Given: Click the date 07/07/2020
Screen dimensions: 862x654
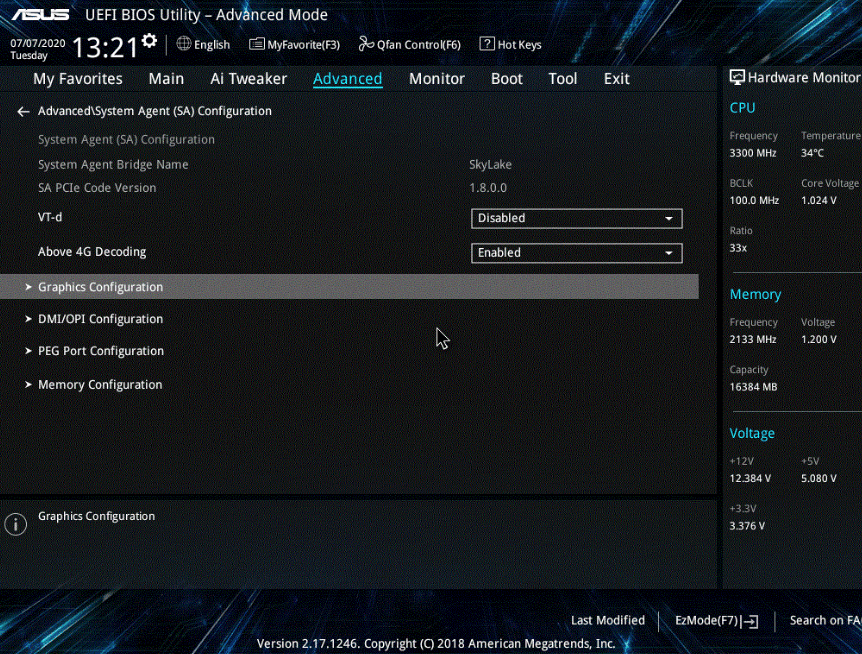Looking at the screenshot, I should pyautogui.click(x=37, y=43).
